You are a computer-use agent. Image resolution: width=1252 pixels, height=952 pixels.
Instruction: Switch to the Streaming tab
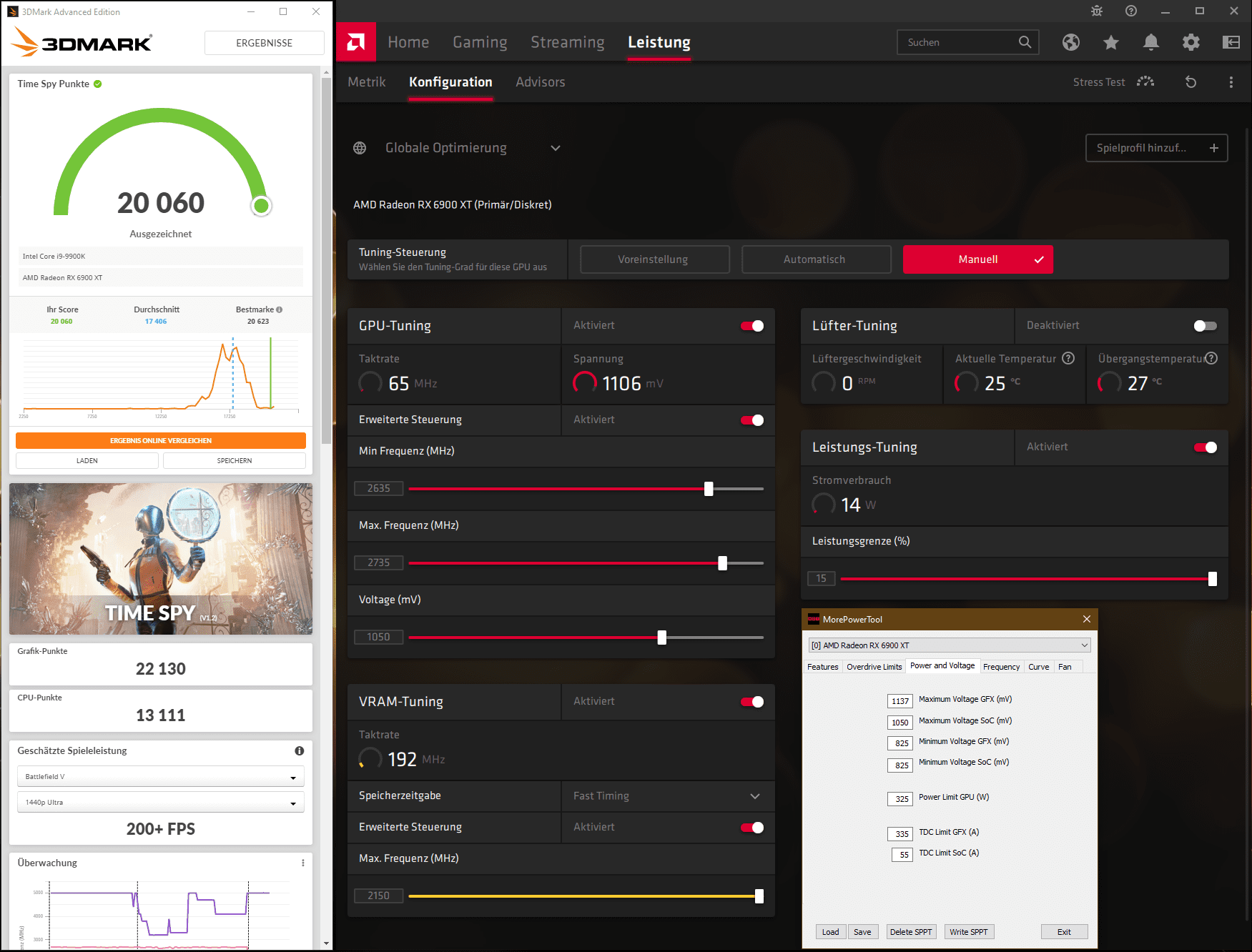568,42
